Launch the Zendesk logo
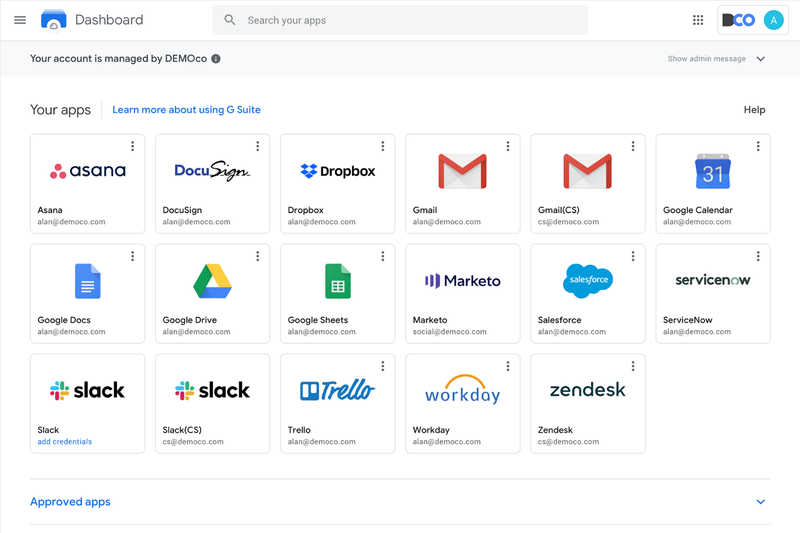 (588, 390)
